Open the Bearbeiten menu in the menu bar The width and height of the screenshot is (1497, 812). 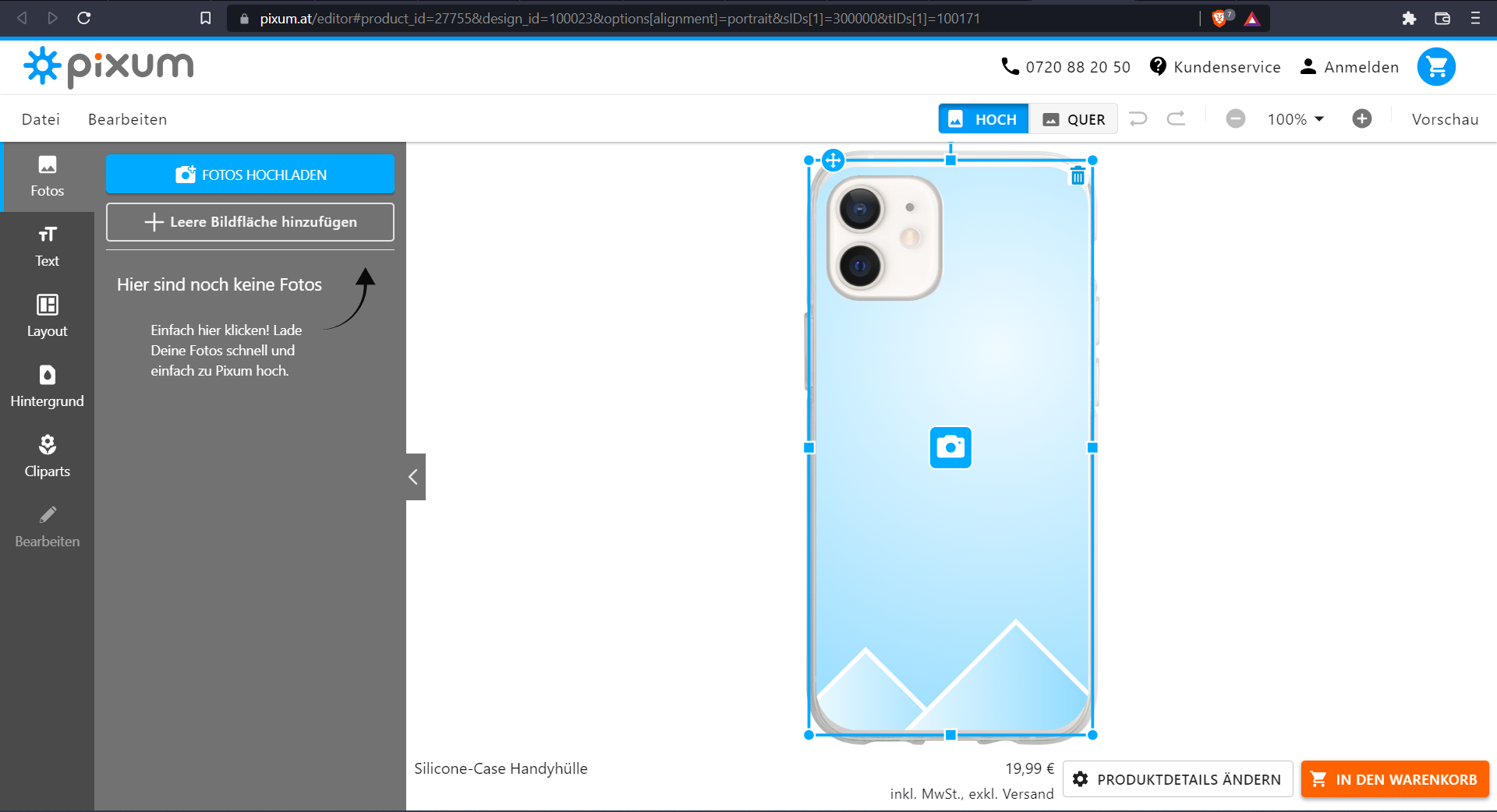(x=127, y=119)
